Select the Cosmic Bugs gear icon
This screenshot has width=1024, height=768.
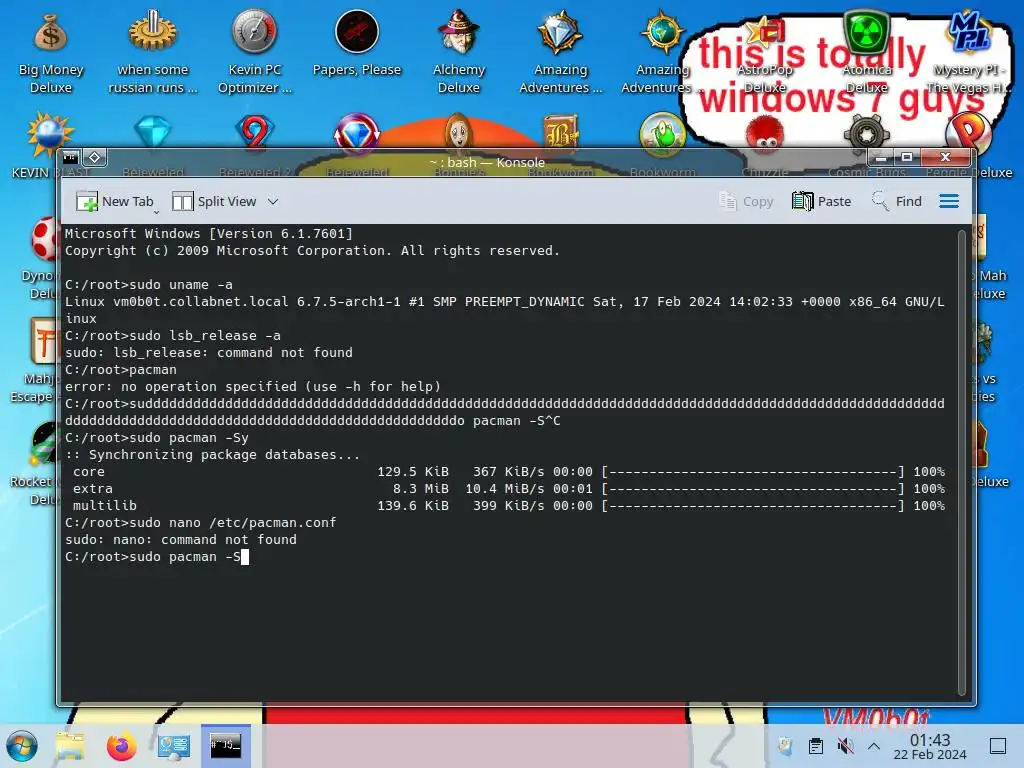point(867,133)
